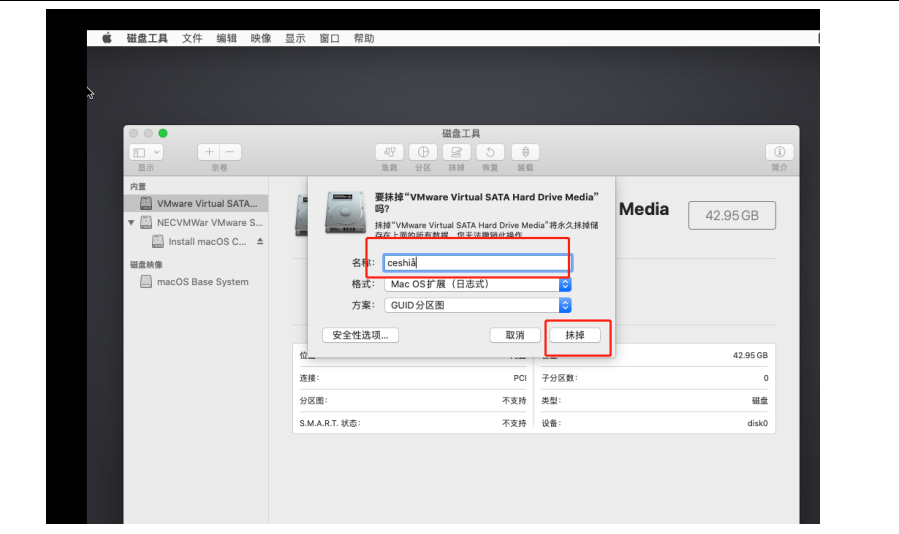This screenshot has height=534, width=899.
Task: Click the First Aid (急救) toolbar icon
Action: (x=389, y=152)
